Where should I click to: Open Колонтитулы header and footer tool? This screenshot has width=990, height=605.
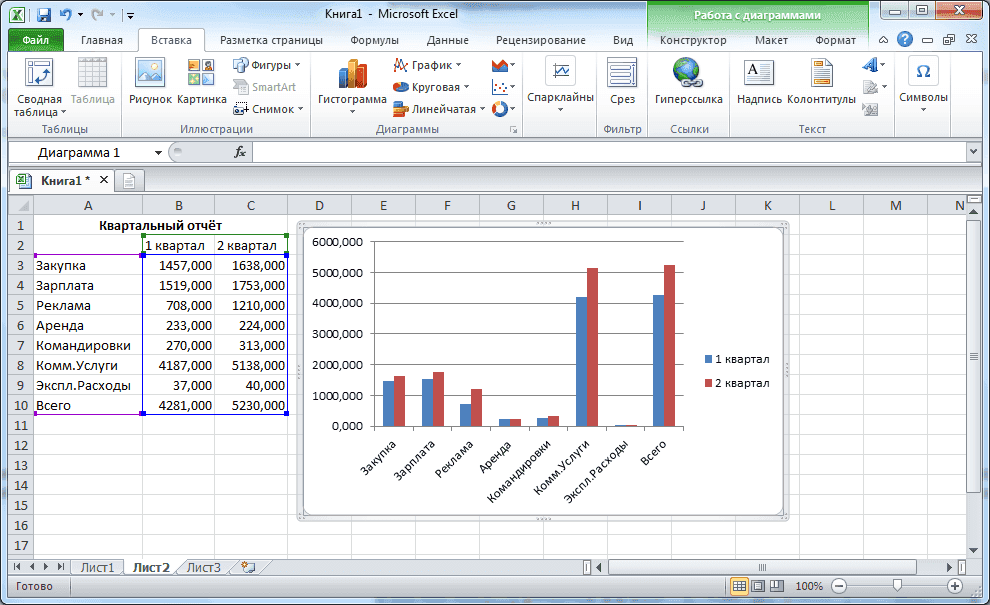point(821,82)
